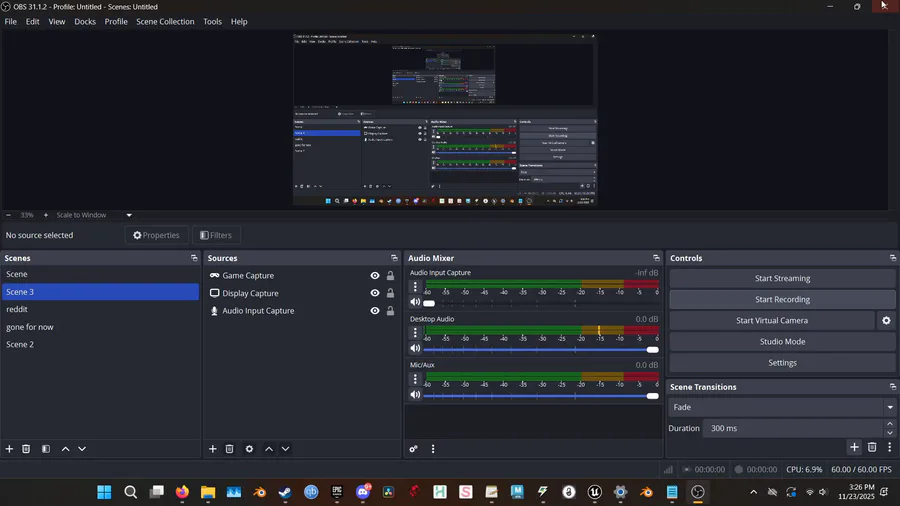Increase transition duration stepper up

[x=890, y=424]
